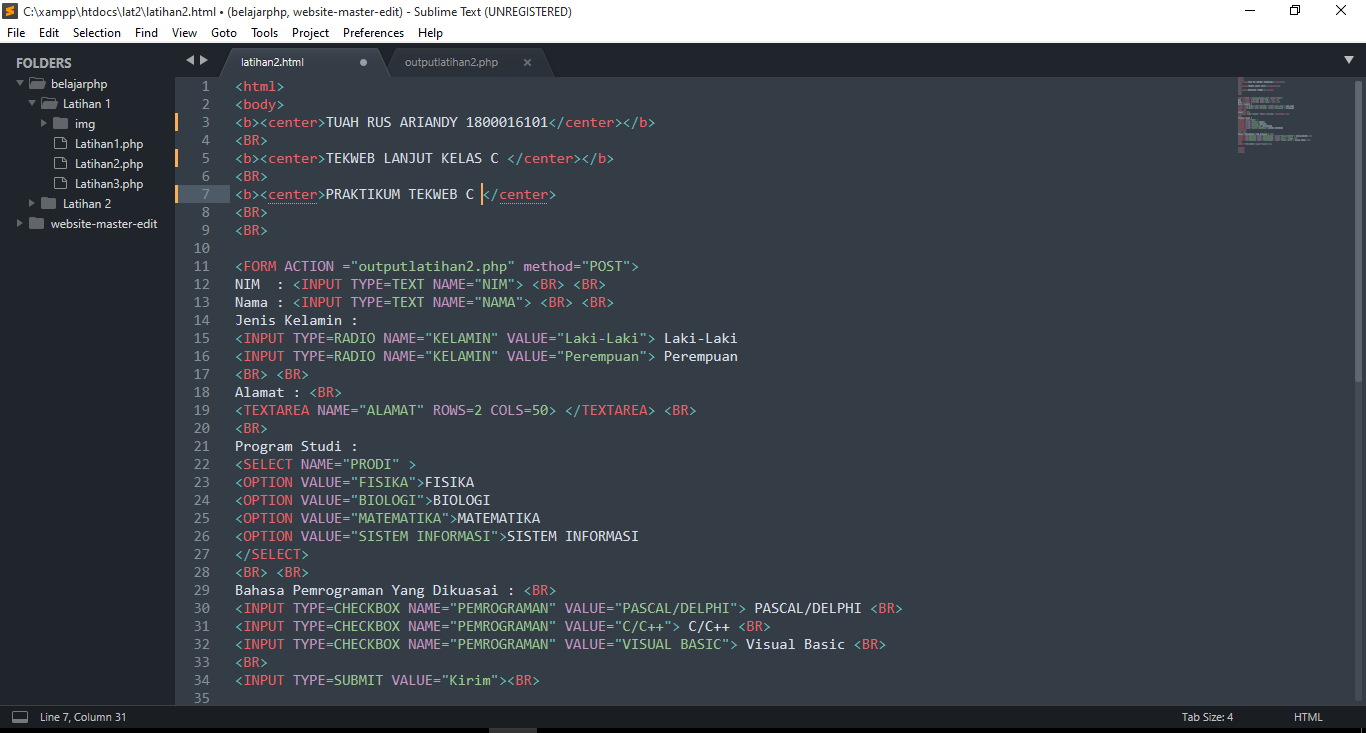
Task: Open the Edit menu
Action: [x=49, y=33]
